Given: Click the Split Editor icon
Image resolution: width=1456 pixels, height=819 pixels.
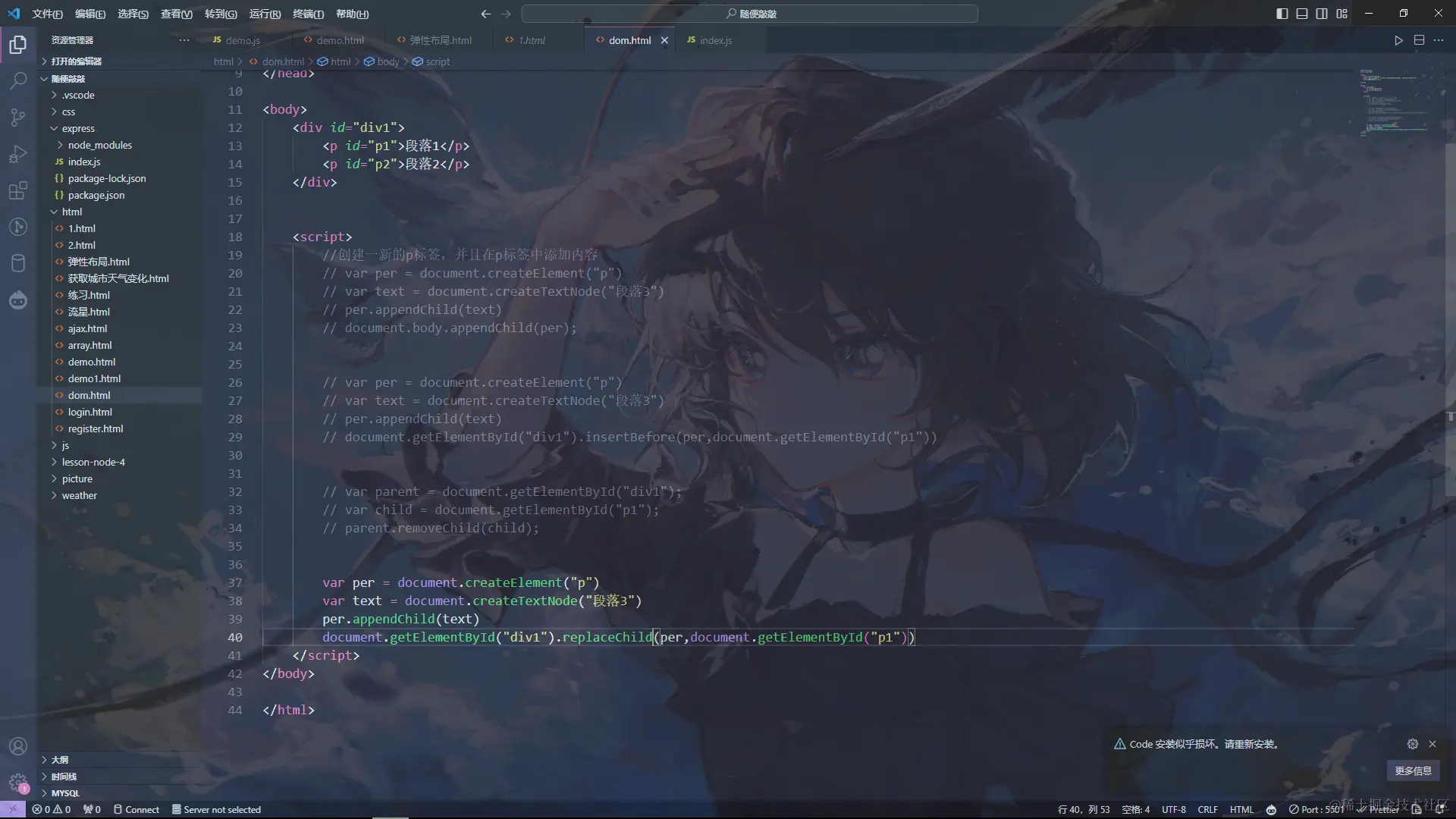Looking at the screenshot, I should point(1419,40).
